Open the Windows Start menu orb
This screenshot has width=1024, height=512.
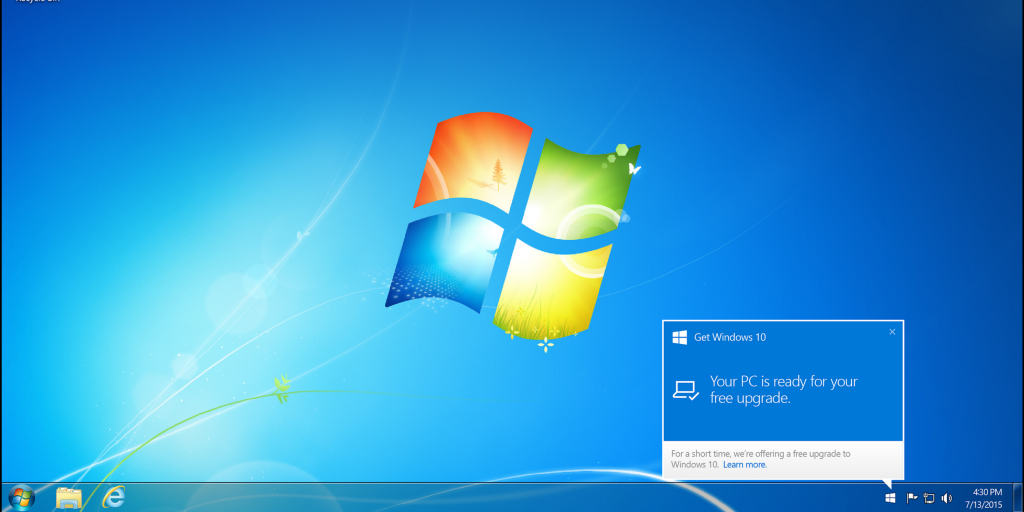coord(22,498)
